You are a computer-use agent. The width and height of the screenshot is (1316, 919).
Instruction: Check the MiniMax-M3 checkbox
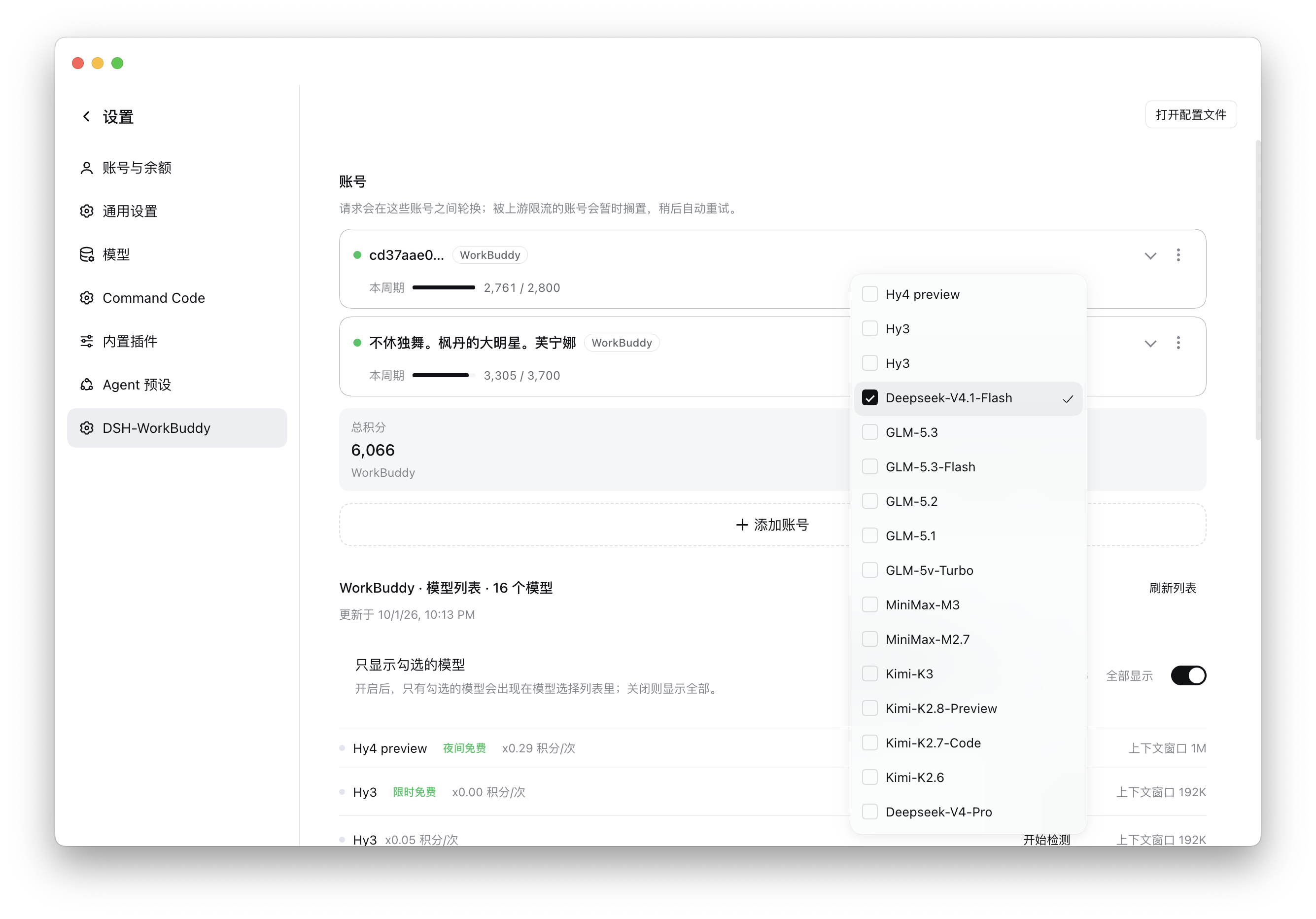(869, 605)
